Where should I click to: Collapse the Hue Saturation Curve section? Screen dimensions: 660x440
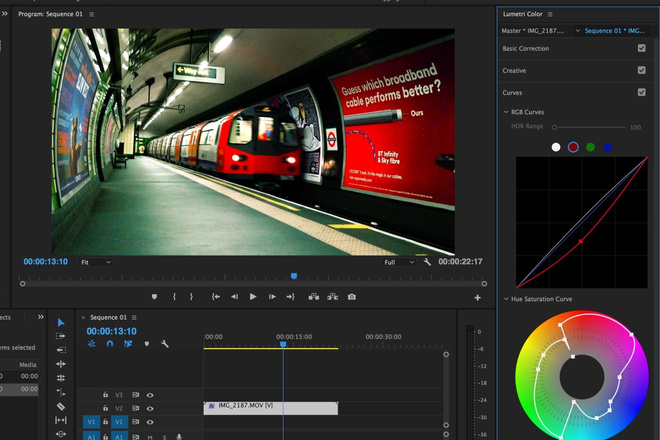pyautogui.click(x=506, y=299)
